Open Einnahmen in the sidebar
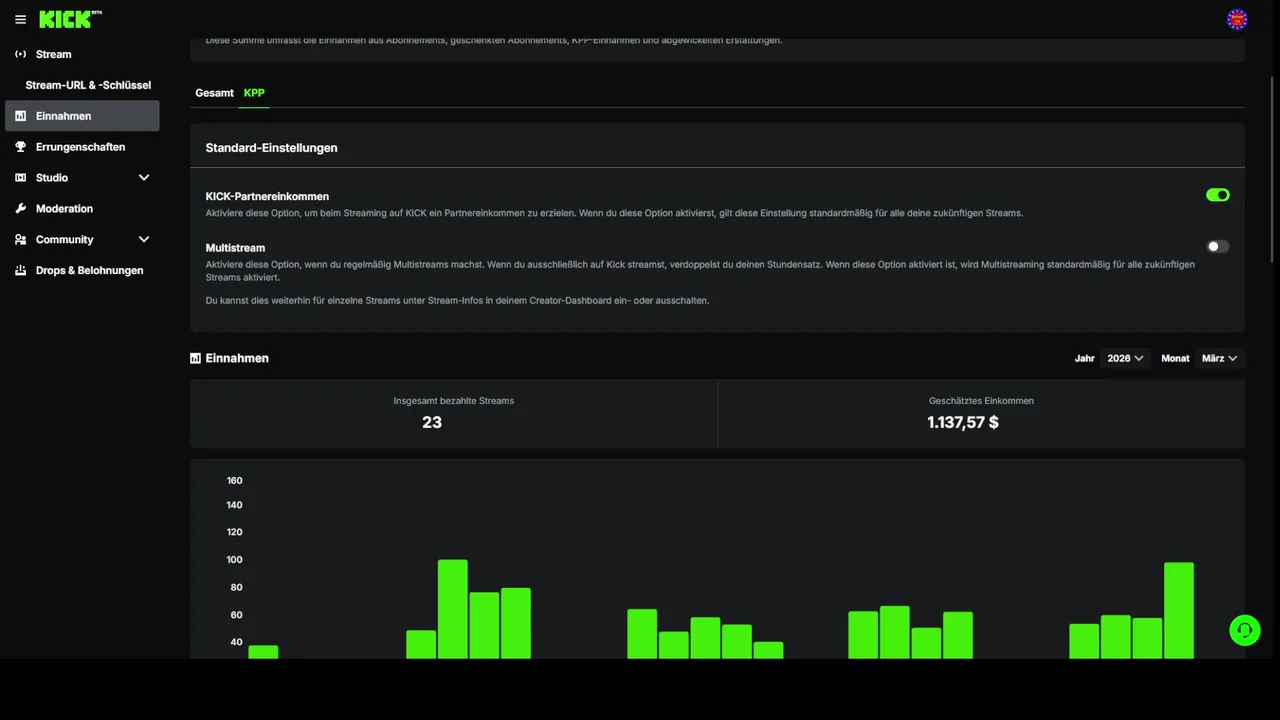Image resolution: width=1280 pixels, height=720 pixels. [x=82, y=116]
